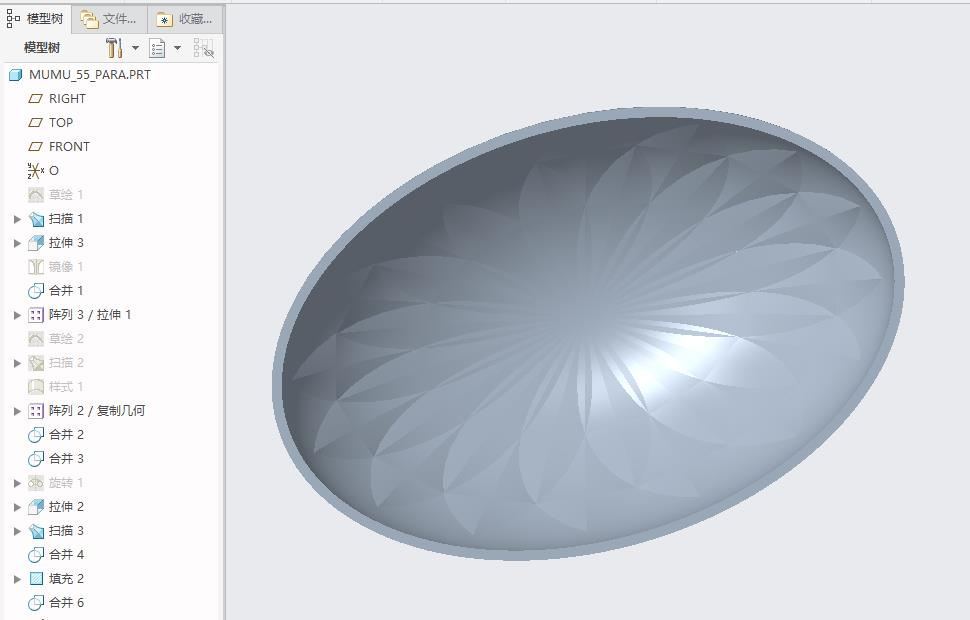This screenshot has height=620, width=970.
Task: Open the dropdown arrow beside the list icon
Action: click(178, 48)
